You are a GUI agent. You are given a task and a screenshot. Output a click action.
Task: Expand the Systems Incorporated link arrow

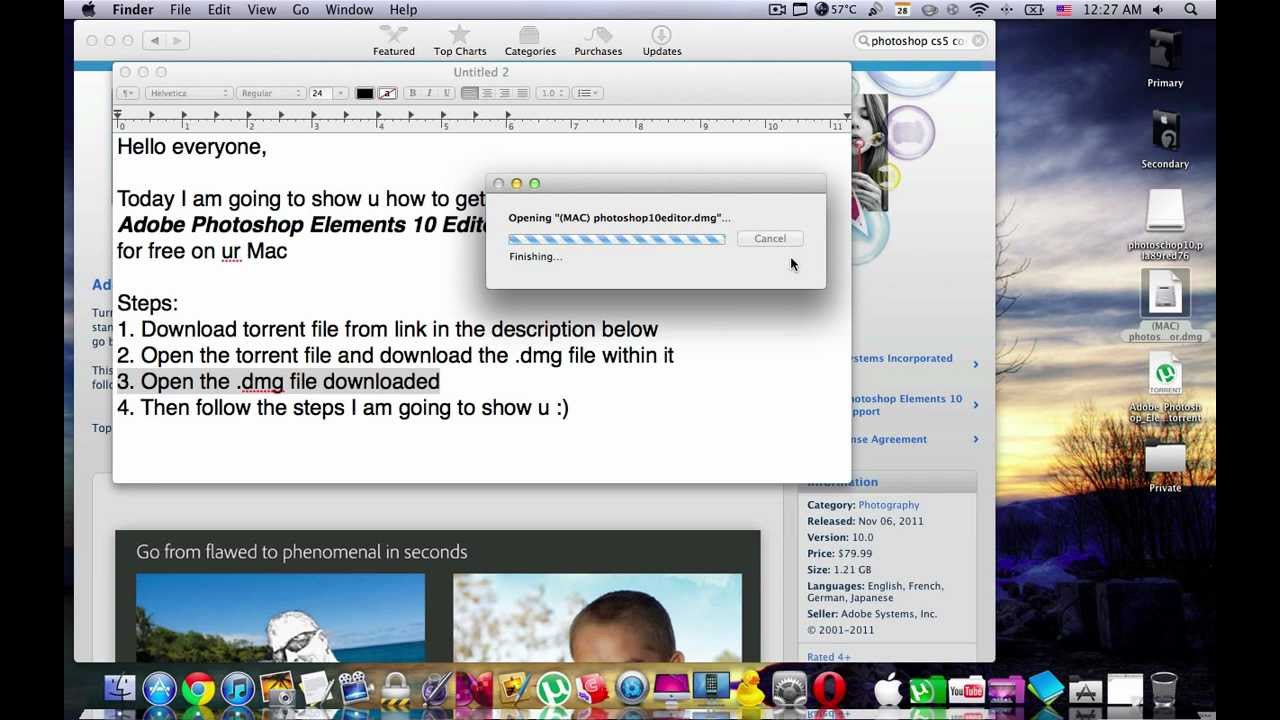[976, 364]
